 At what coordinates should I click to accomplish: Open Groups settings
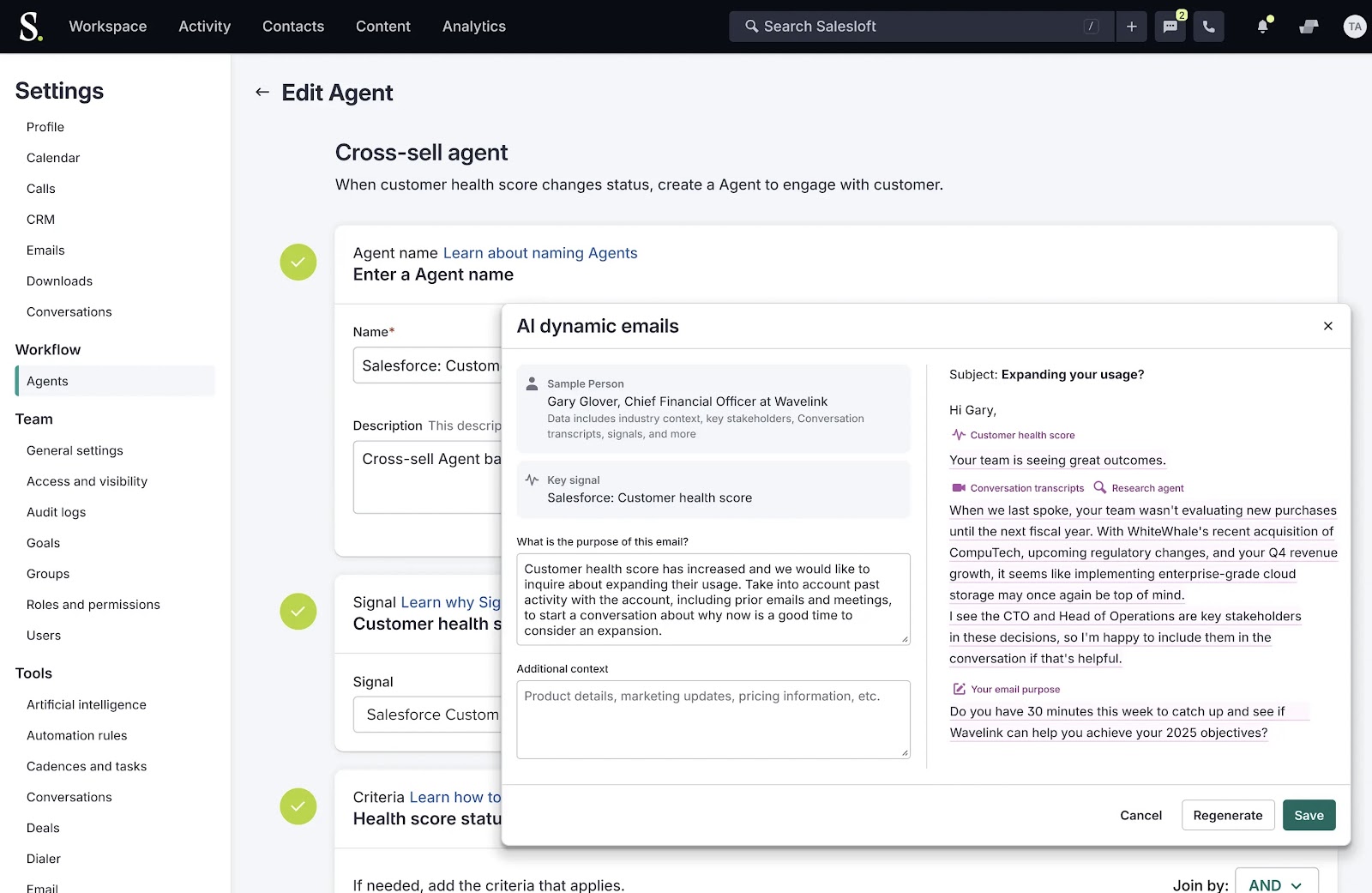pyautogui.click(x=48, y=574)
